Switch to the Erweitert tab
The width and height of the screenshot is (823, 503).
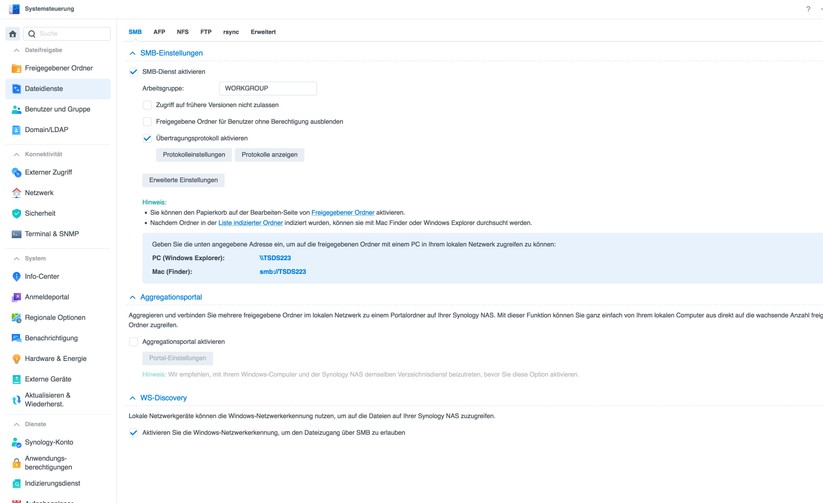[x=263, y=32]
